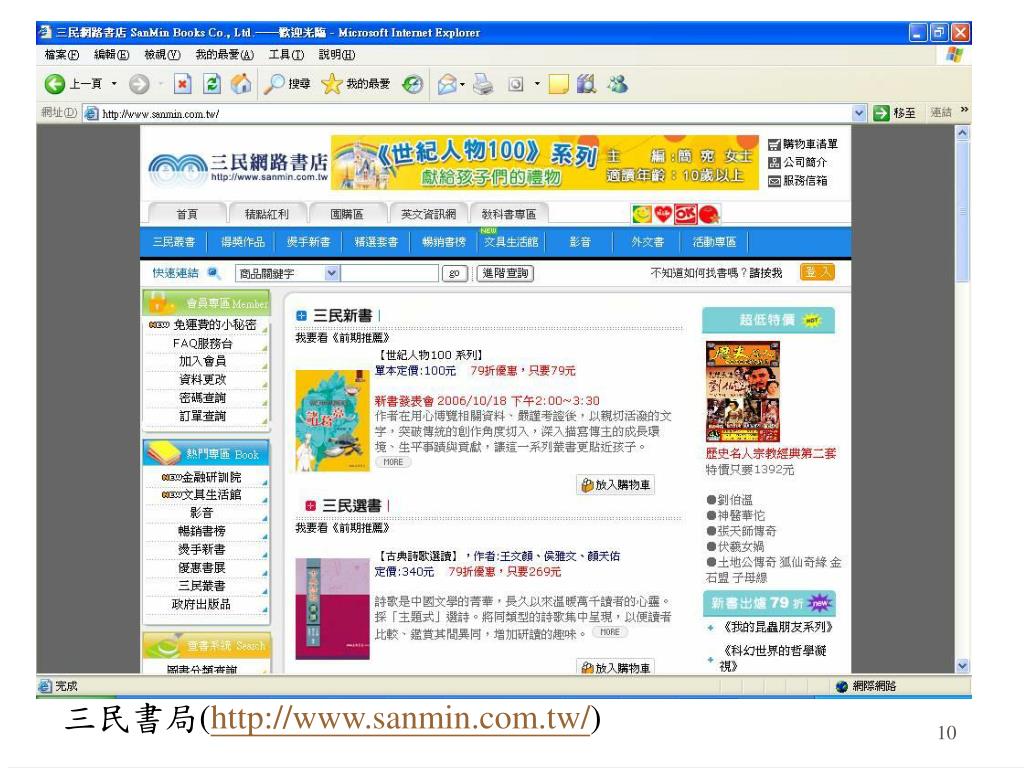Viewport: 1024px width, 768px height.
Task: Stop page loading with red X icon
Action: coord(183,84)
